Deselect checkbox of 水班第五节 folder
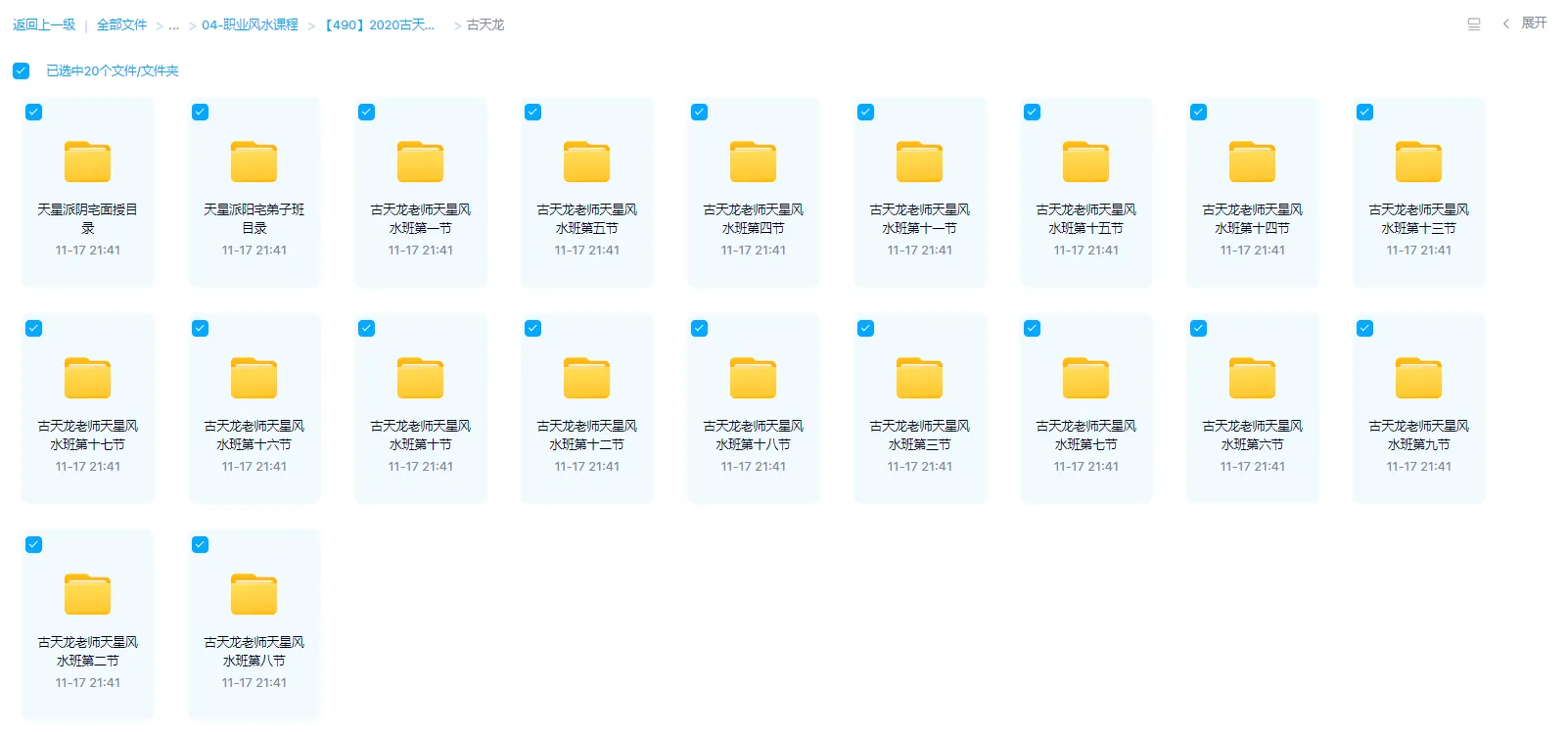Viewport: 1568px width, 734px height. click(532, 112)
